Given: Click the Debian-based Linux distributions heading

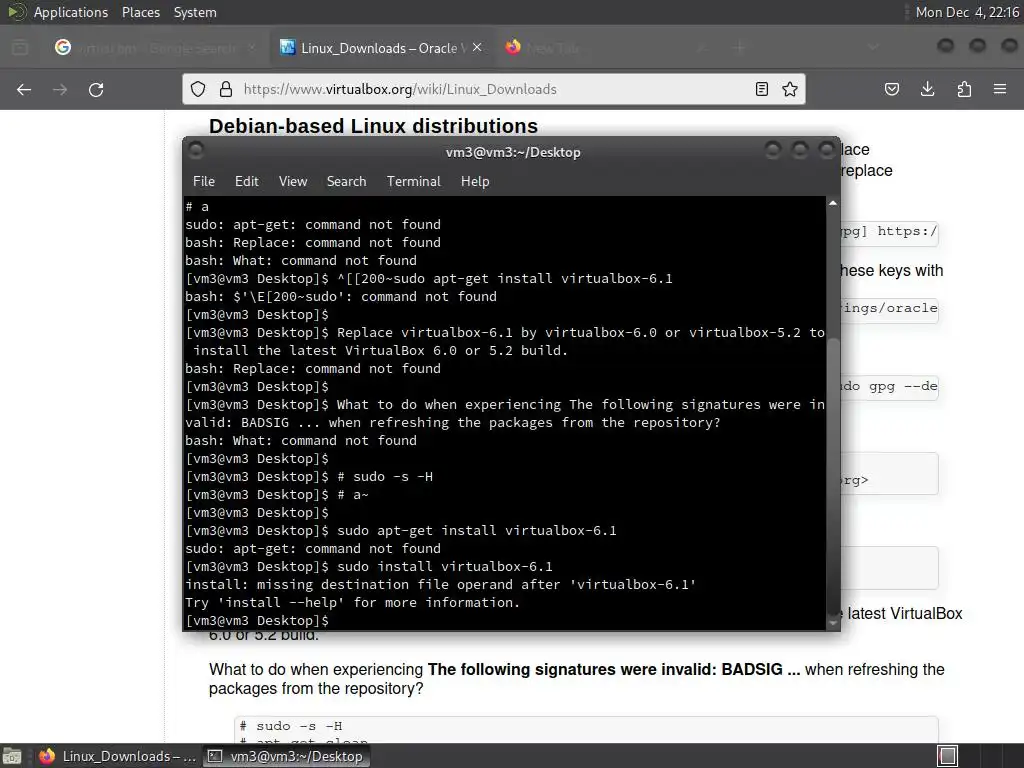Looking at the screenshot, I should pos(374,125).
